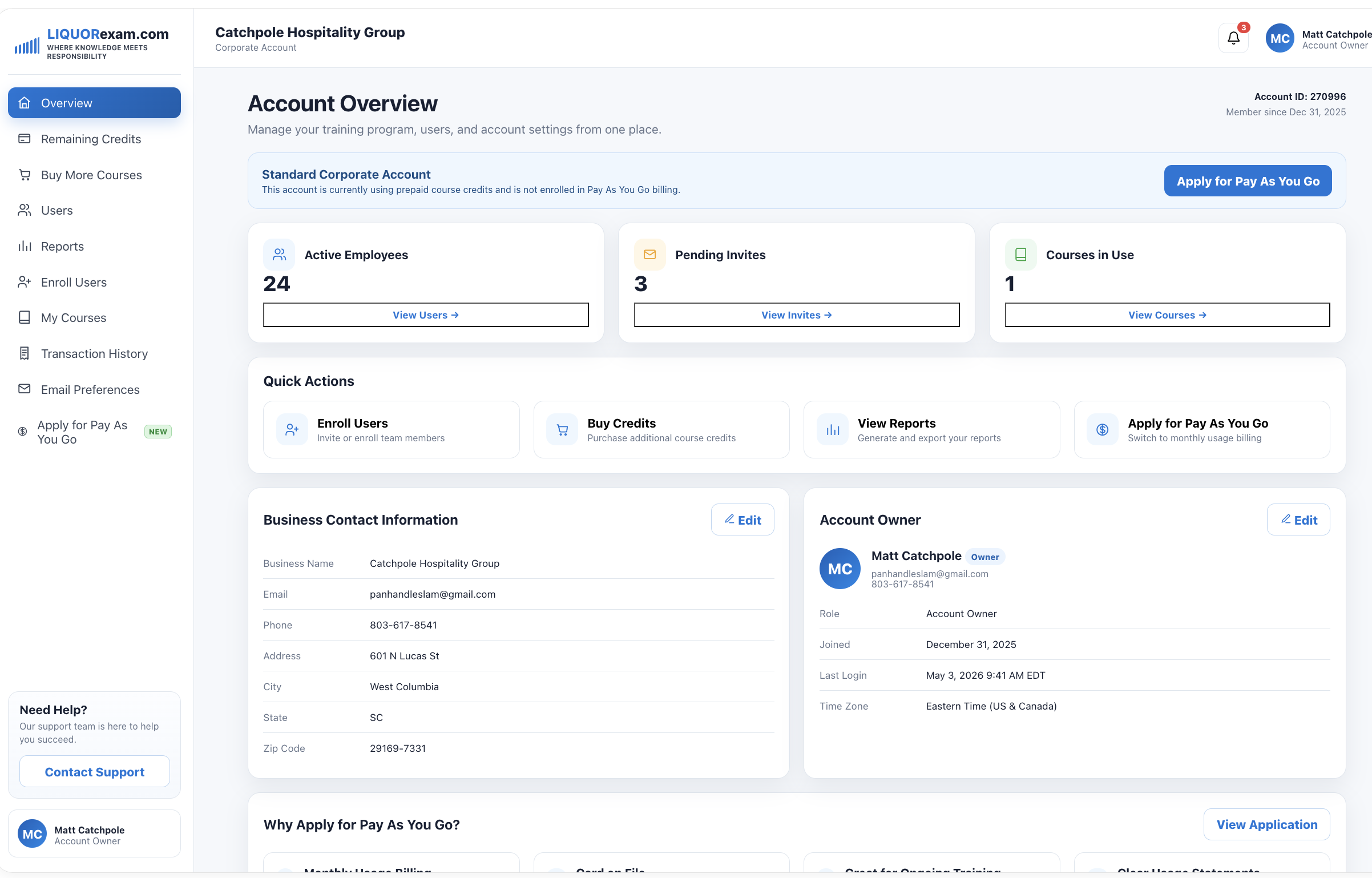Edit Business Contact Information
This screenshot has height=878, width=1372.
(x=743, y=519)
